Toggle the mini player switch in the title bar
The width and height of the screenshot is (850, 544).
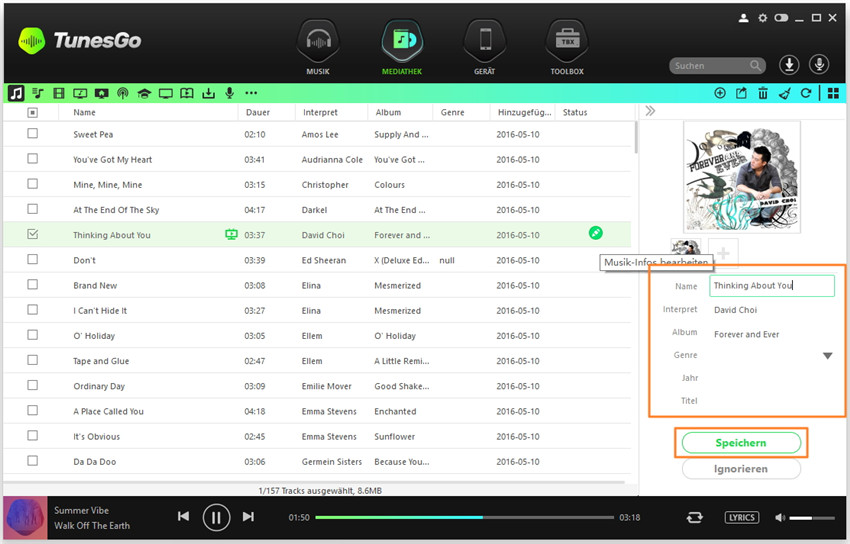[781, 18]
